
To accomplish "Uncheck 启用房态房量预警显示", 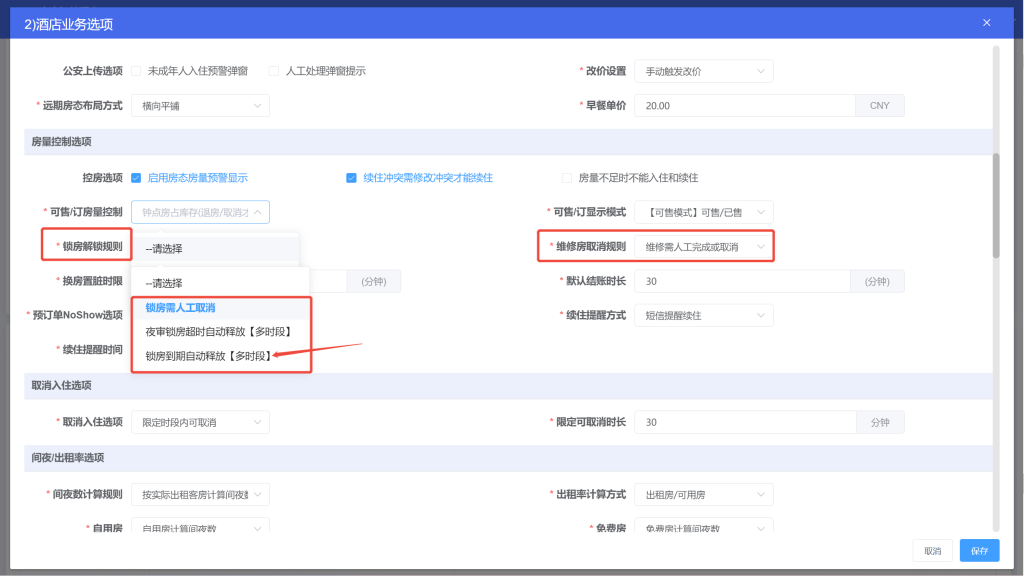I will point(136,176).
